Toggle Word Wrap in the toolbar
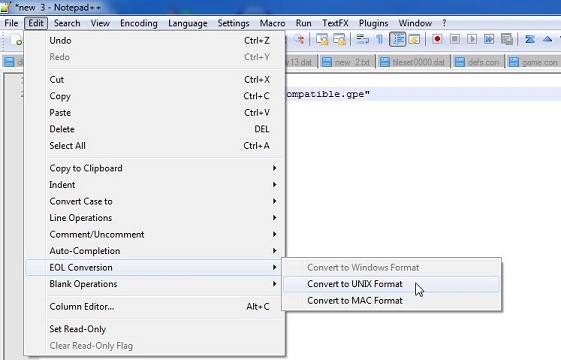Screen dimensions: 561x360 (x=362, y=39)
